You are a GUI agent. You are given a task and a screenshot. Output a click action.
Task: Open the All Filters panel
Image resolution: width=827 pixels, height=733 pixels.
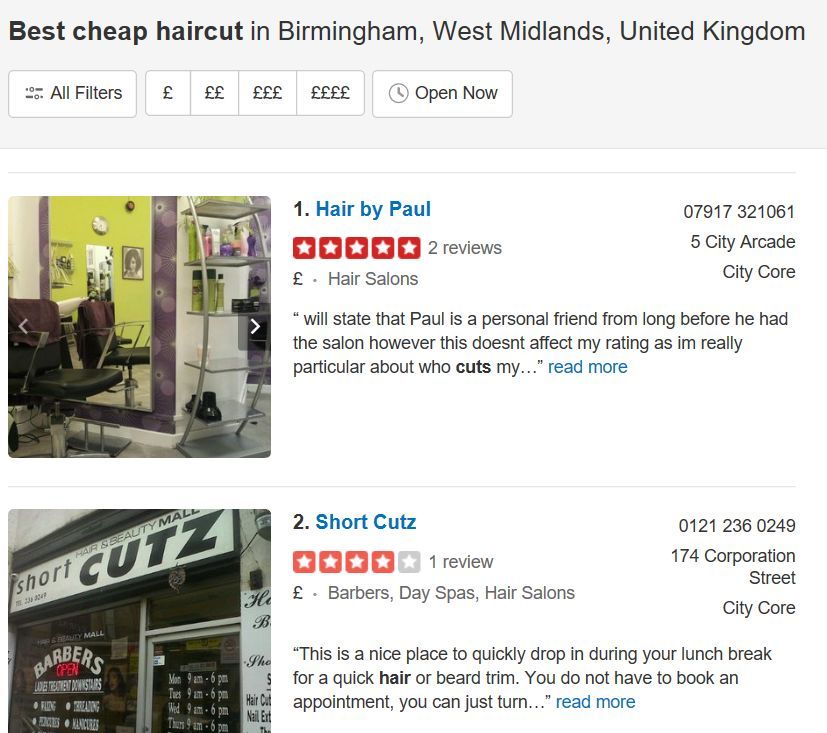72,94
